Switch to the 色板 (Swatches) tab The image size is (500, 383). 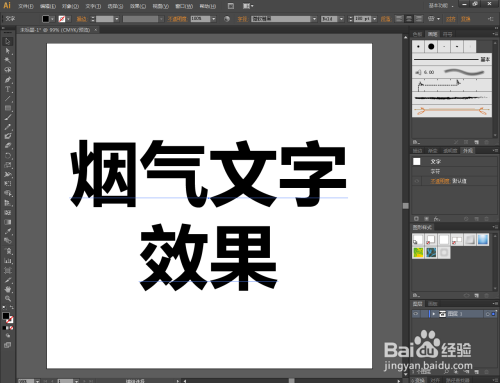417,34
